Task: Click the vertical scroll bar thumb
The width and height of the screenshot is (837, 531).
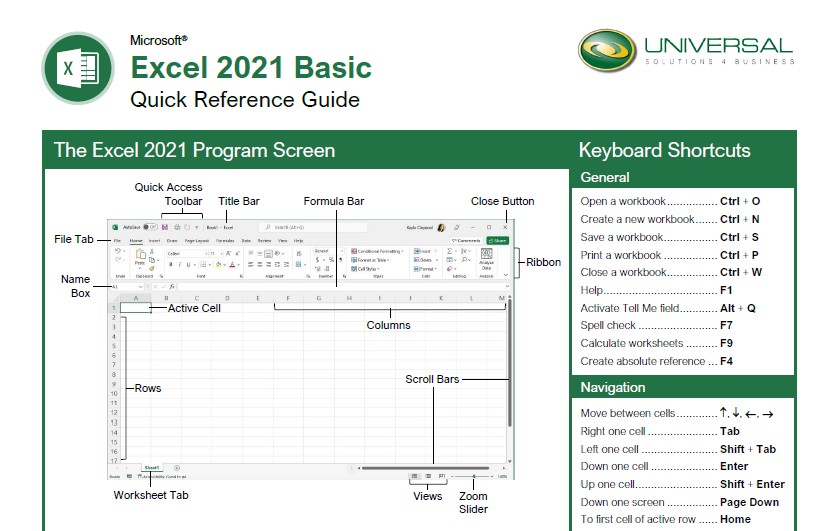Action: tap(510, 364)
